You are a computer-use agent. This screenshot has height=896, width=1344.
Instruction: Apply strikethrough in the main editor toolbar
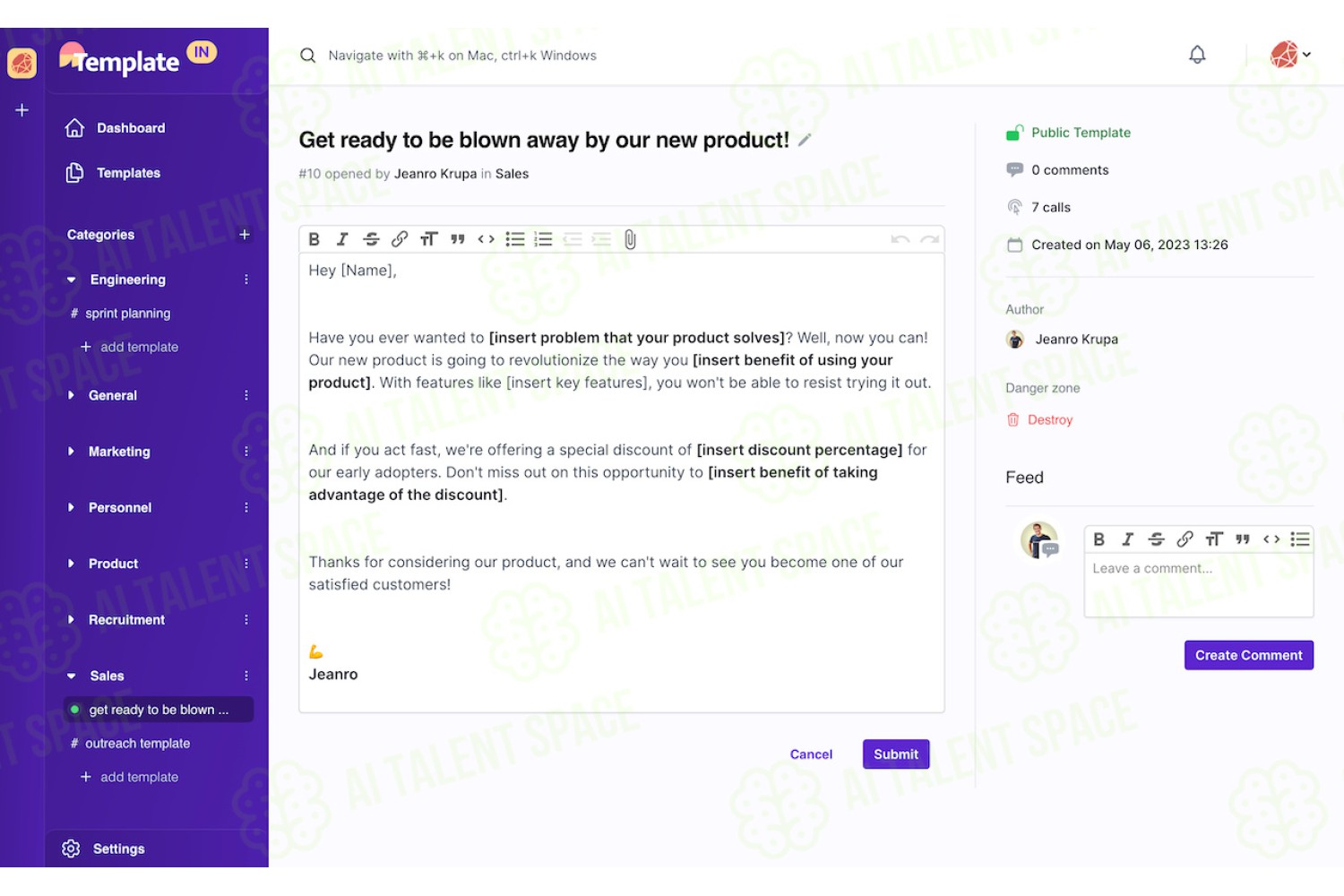tap(371, 239)
